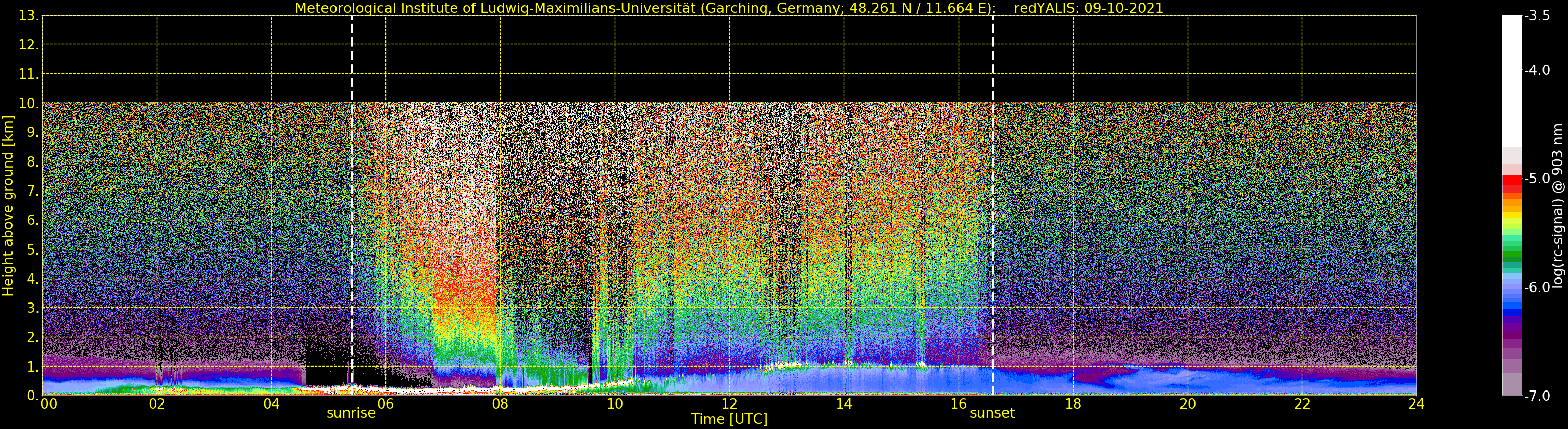The width and height of the screenshot is (1568, 429).
Task: Click the '20' tick on the time axis
Action: click(1188, 404)
